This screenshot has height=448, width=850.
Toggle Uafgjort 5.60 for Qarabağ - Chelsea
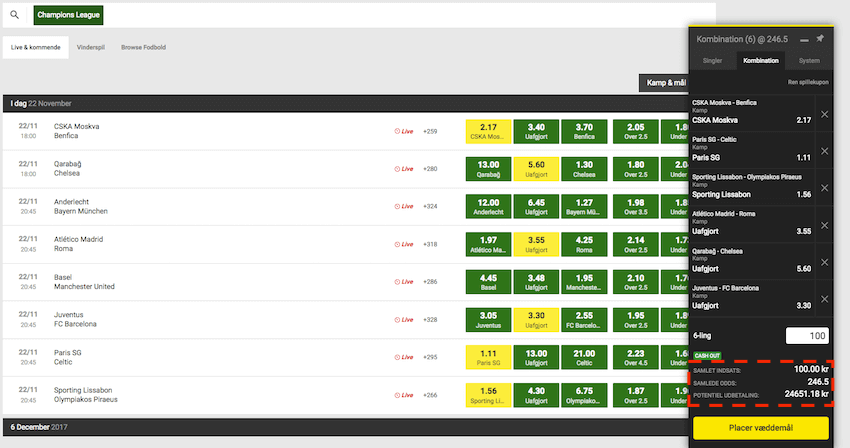click(x=536, y=169)
